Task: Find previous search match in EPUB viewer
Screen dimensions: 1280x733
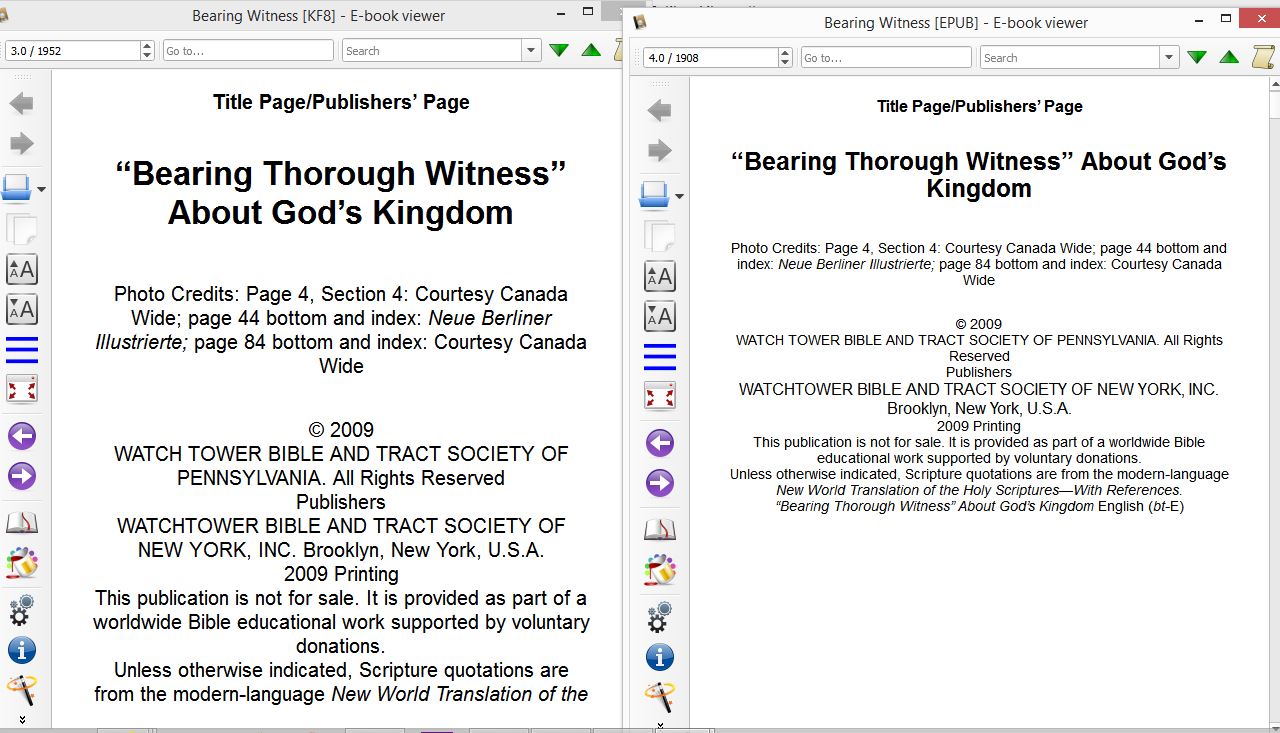Action: pyautogui.click(x=1229, y=58)
